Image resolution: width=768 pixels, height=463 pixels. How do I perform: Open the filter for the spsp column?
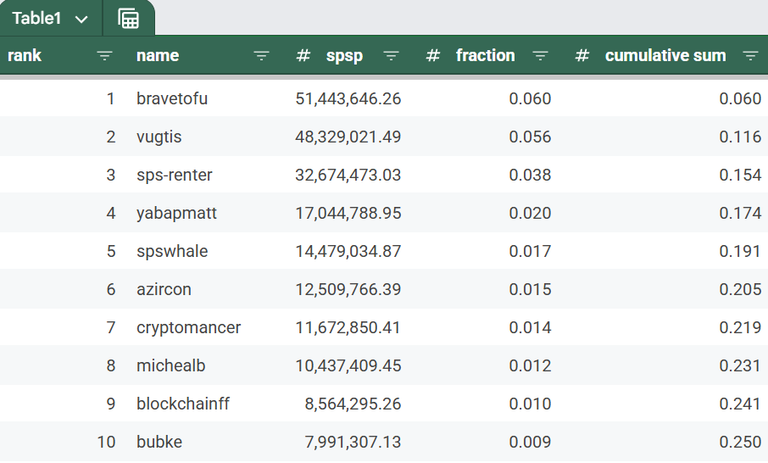(x=391, y=56)
